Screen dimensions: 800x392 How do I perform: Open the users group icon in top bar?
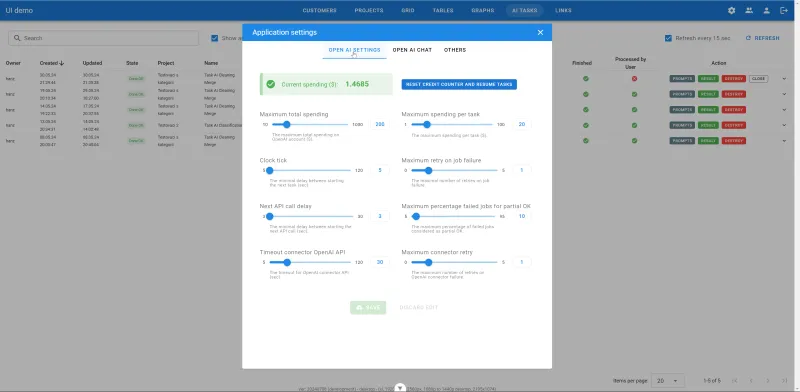(748, 10)
